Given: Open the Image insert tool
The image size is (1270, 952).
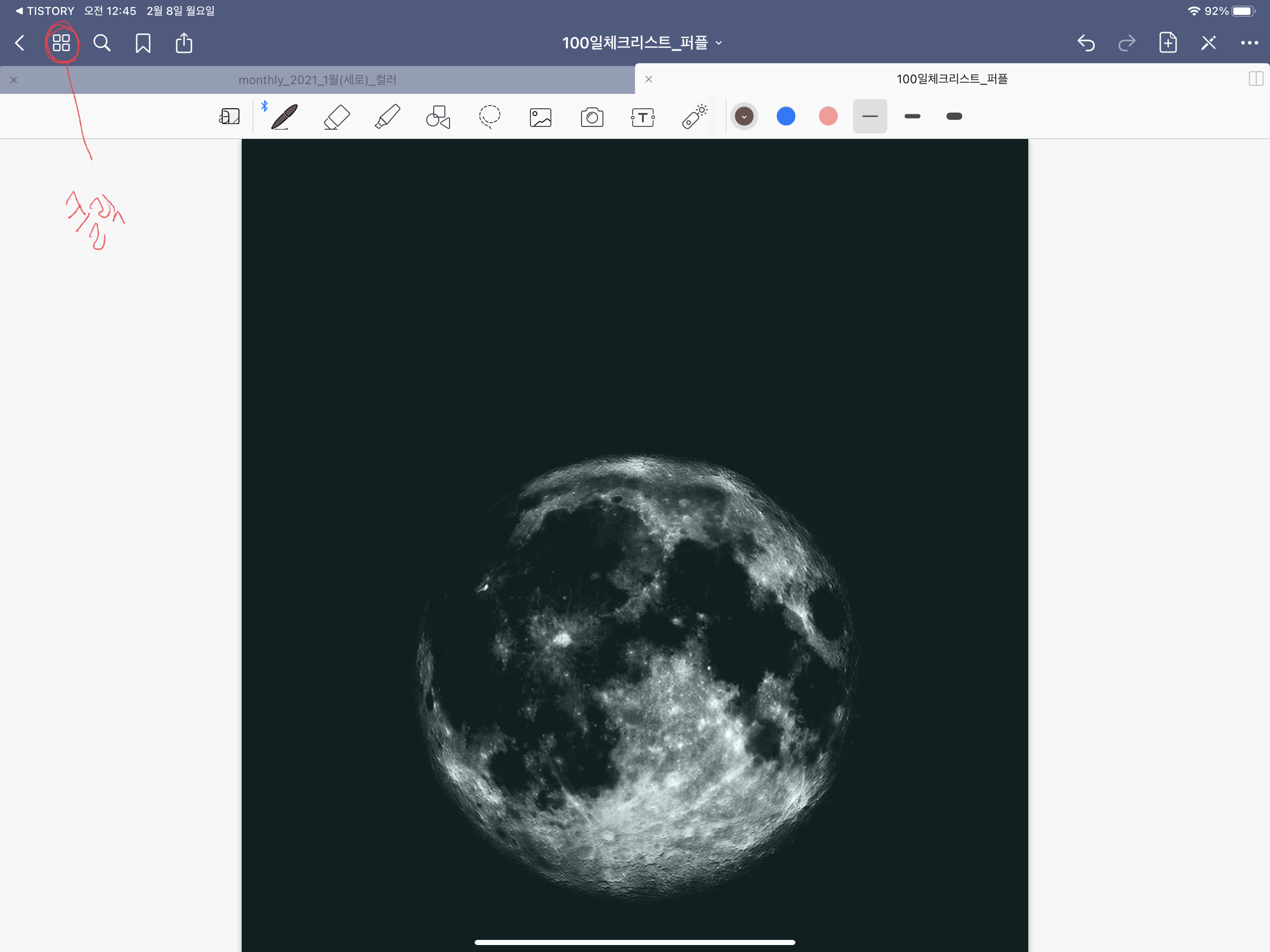Looking at the screenshot, I should [x=540, y=117].
